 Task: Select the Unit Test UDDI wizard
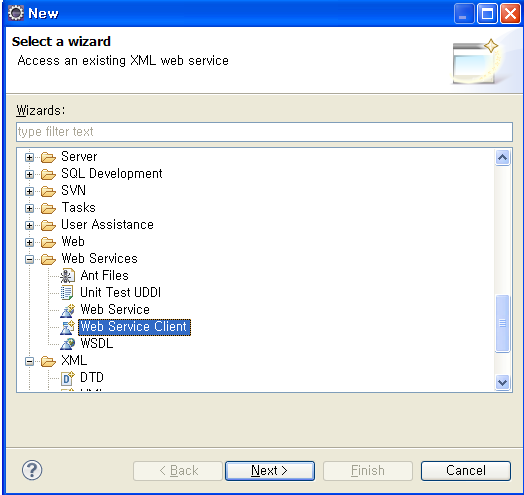pos(121,293)
